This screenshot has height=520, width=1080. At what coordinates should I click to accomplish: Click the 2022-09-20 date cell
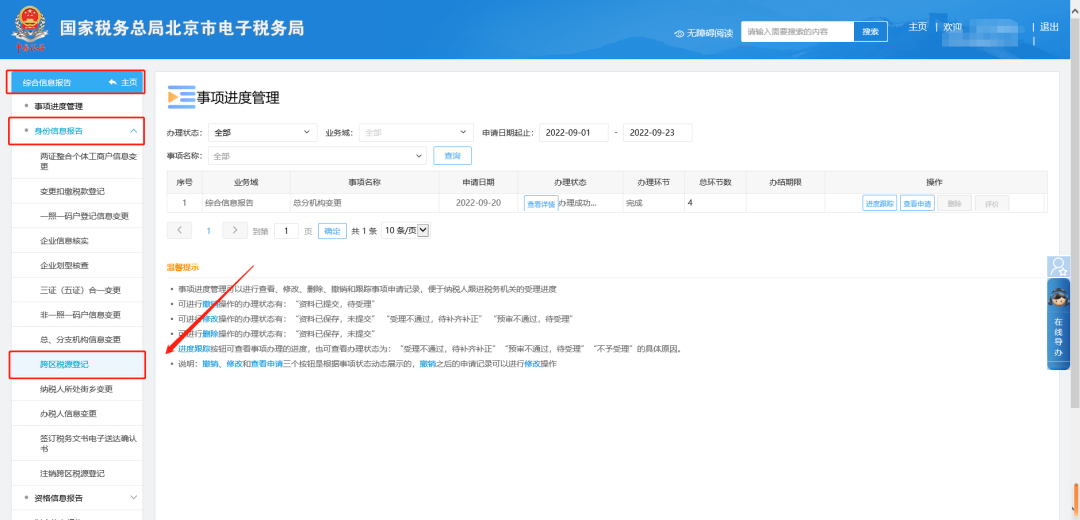point(478,203)
